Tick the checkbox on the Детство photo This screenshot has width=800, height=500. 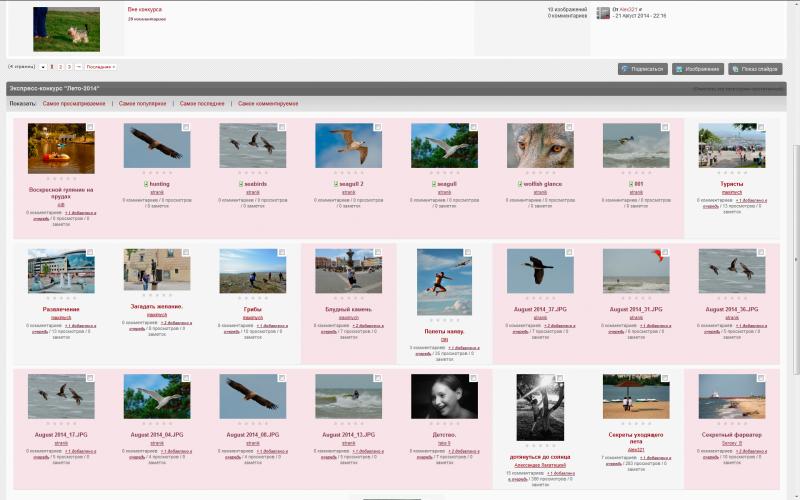(x=473, y=378)
